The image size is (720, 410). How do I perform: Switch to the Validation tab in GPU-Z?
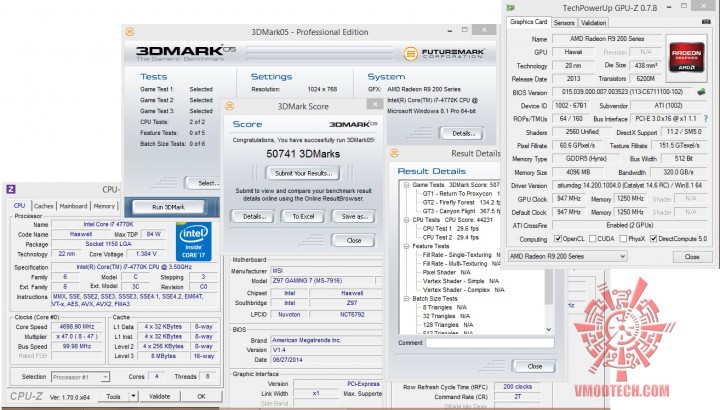click(593, 22)
